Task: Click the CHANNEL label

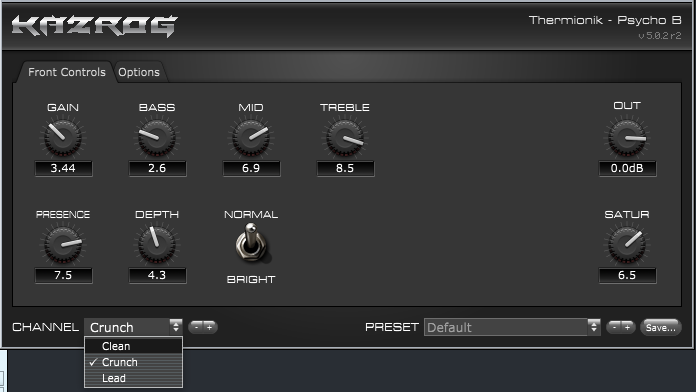Action: tap(46, 327)
